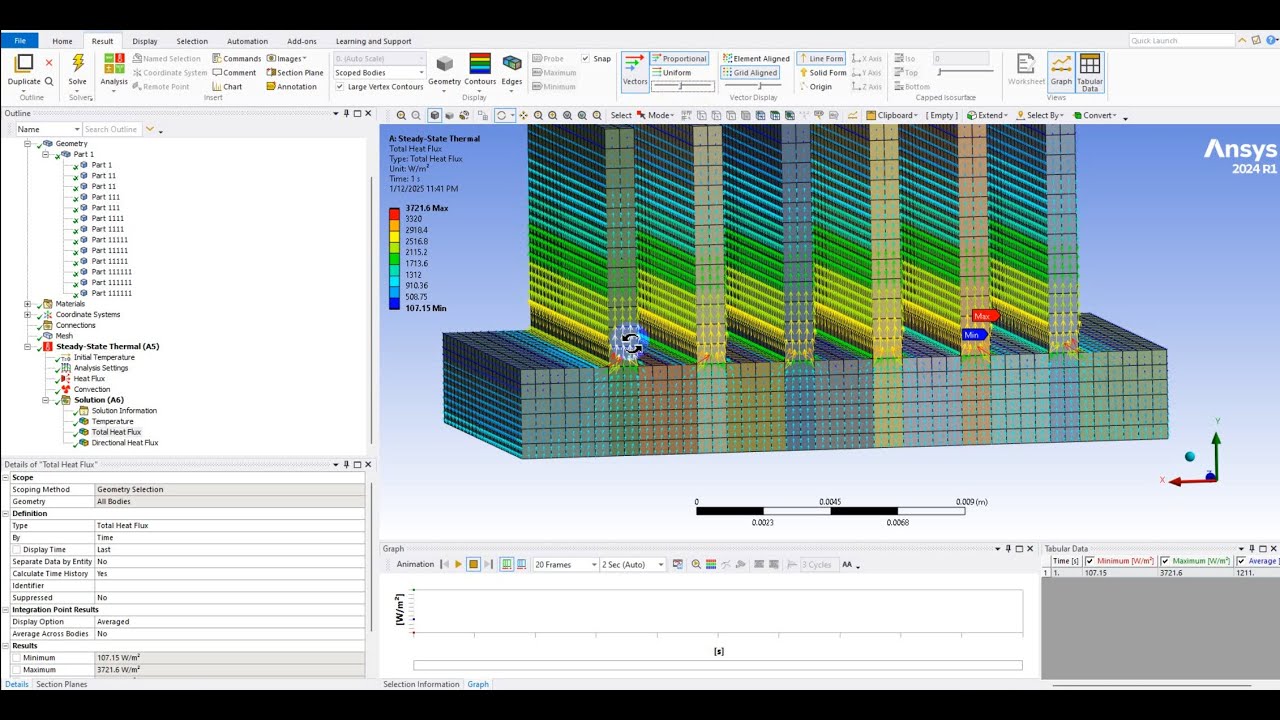Click the find magnifier beside the Duplicate arrow
Image resolution: width=1280 pixels, height=720 pixels.
pyautogui.click(x=49, y=82)
